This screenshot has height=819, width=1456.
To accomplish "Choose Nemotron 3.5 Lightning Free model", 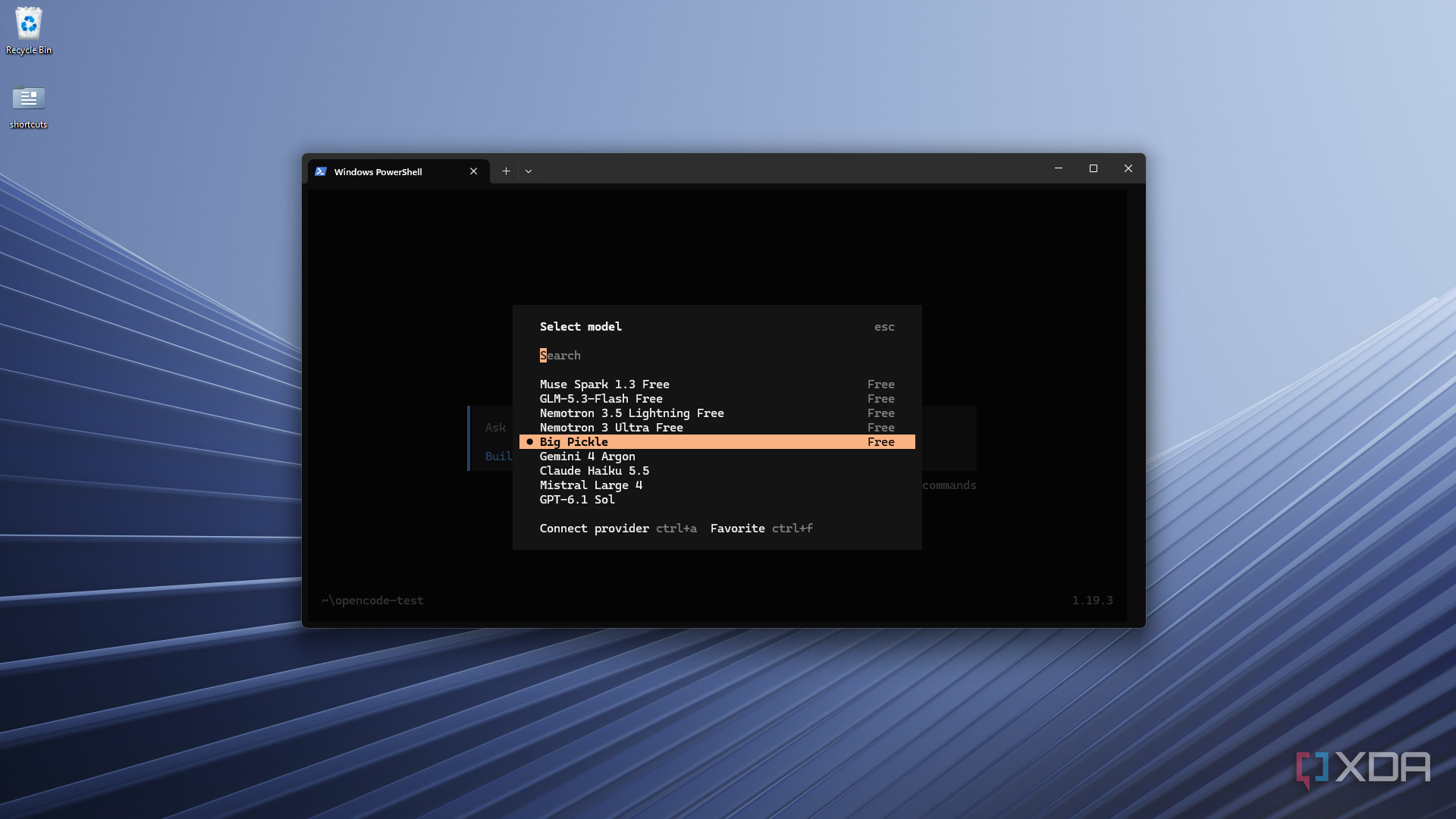I will 717,413.
